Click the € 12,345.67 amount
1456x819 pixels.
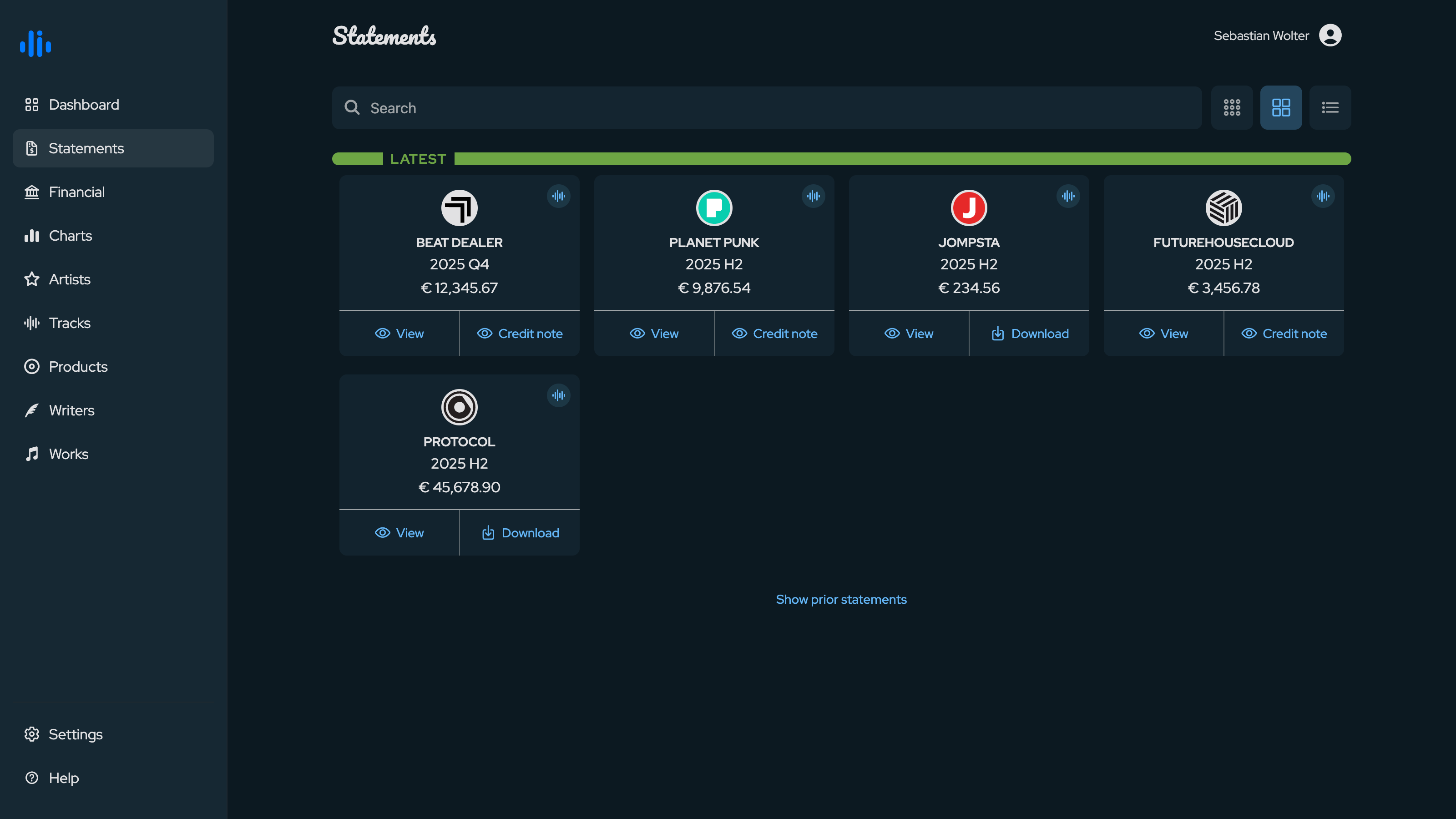[x=459, y=288]
